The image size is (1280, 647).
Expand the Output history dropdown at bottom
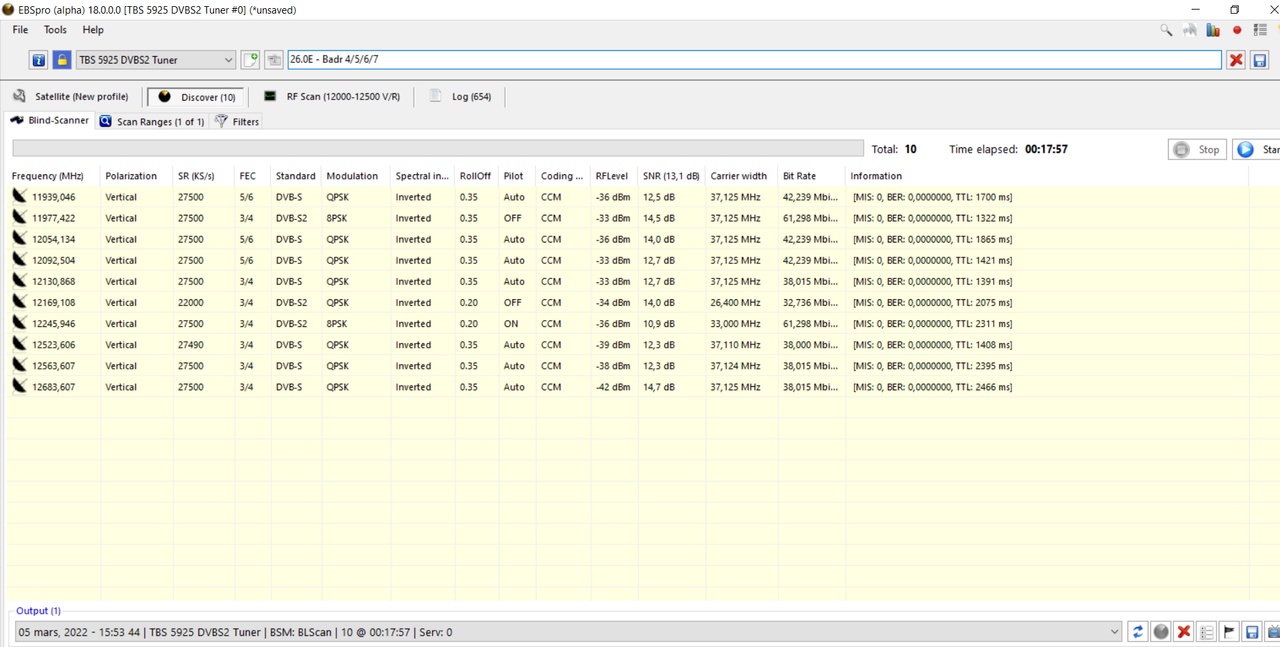(x=1115, y=632)
